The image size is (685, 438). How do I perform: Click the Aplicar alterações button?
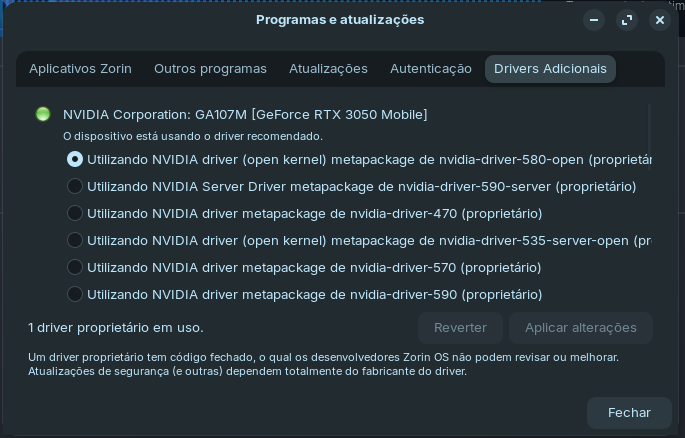pyautogui.click(x=581, y=328)
